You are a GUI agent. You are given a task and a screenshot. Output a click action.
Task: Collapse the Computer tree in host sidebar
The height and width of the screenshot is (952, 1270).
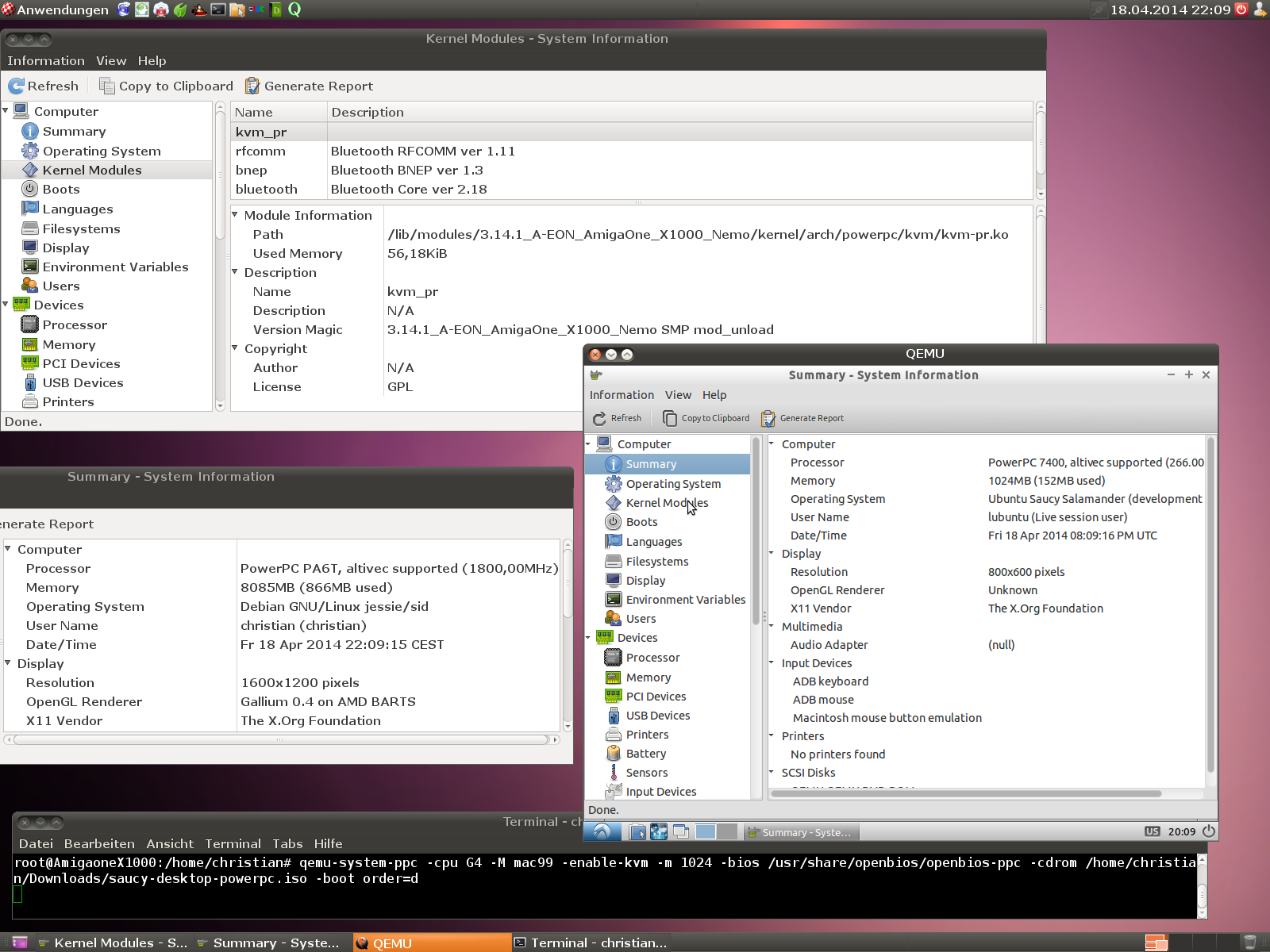click(x=6, y=111)
